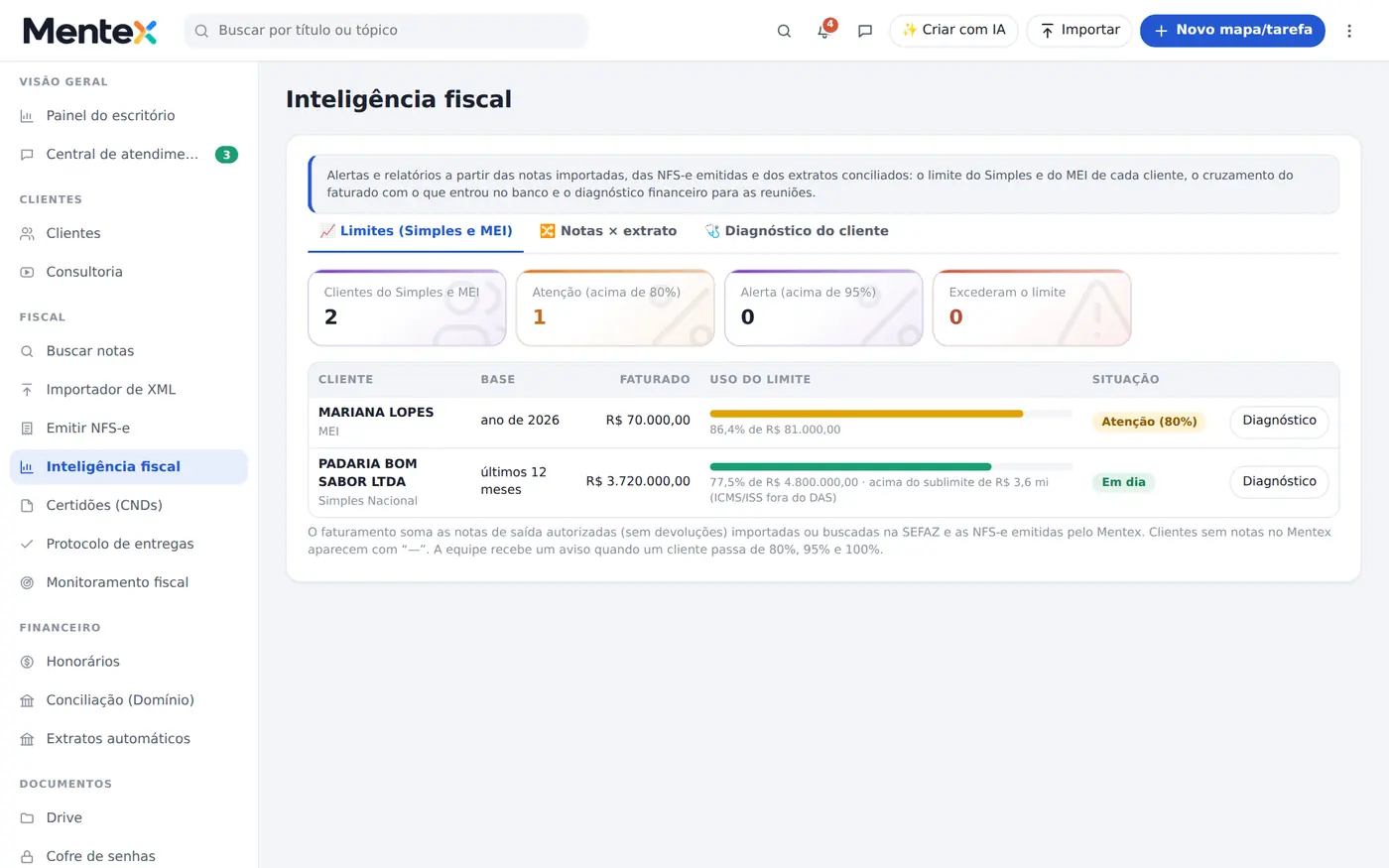Open Diagnóstico for PADARIA BOM SABOR LTDA

point(1279,482)
